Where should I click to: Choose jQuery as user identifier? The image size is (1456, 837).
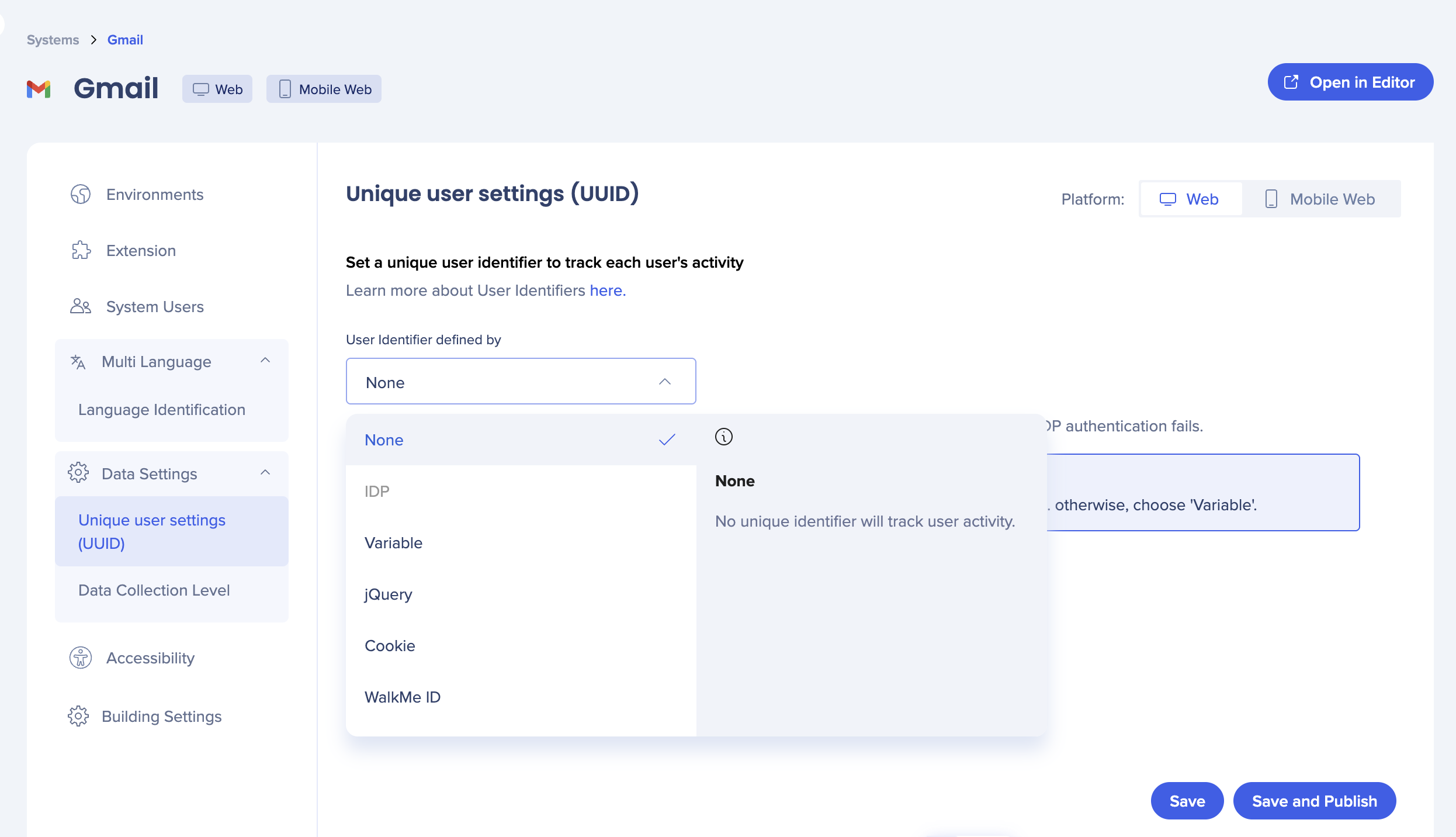pyautogui.click(x=521, y=594)
